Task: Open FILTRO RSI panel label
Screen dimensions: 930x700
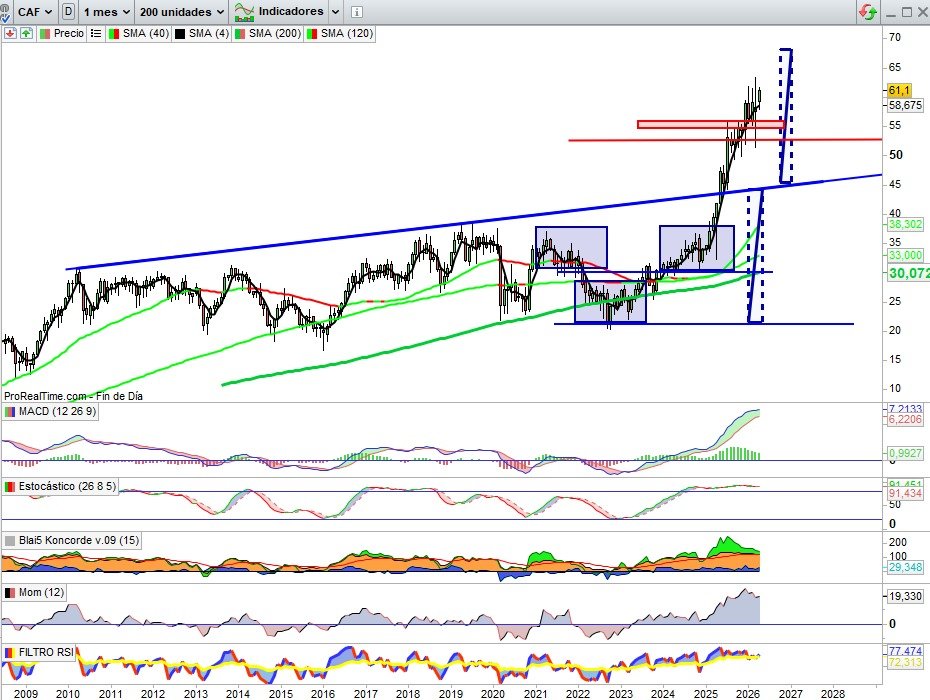Action: pyautogui.click(x=46, y=652)
